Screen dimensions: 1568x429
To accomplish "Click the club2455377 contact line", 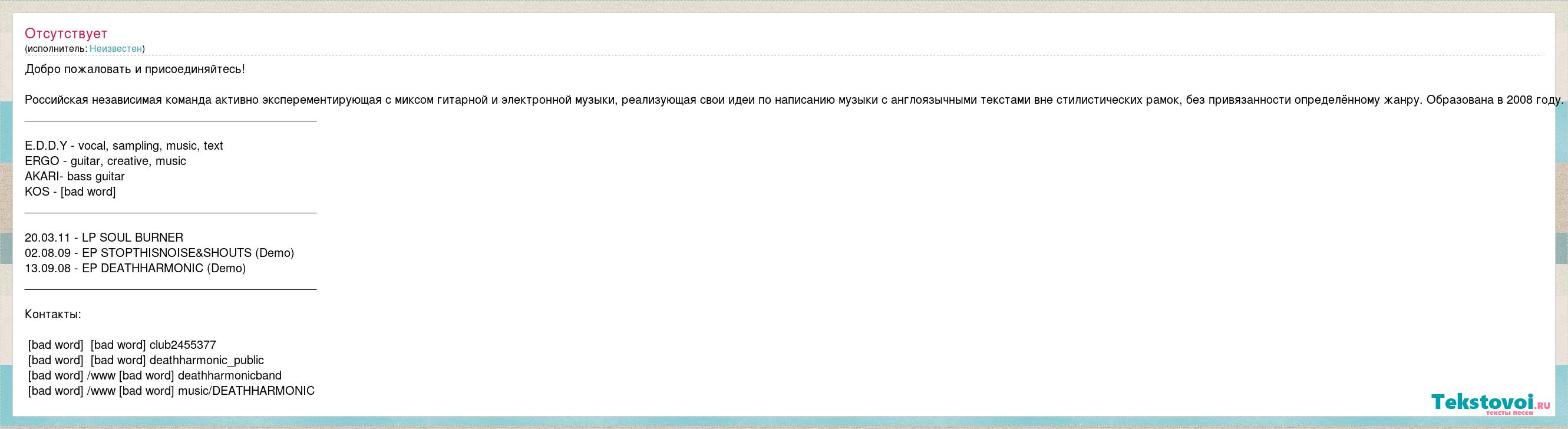I will 122,345.
